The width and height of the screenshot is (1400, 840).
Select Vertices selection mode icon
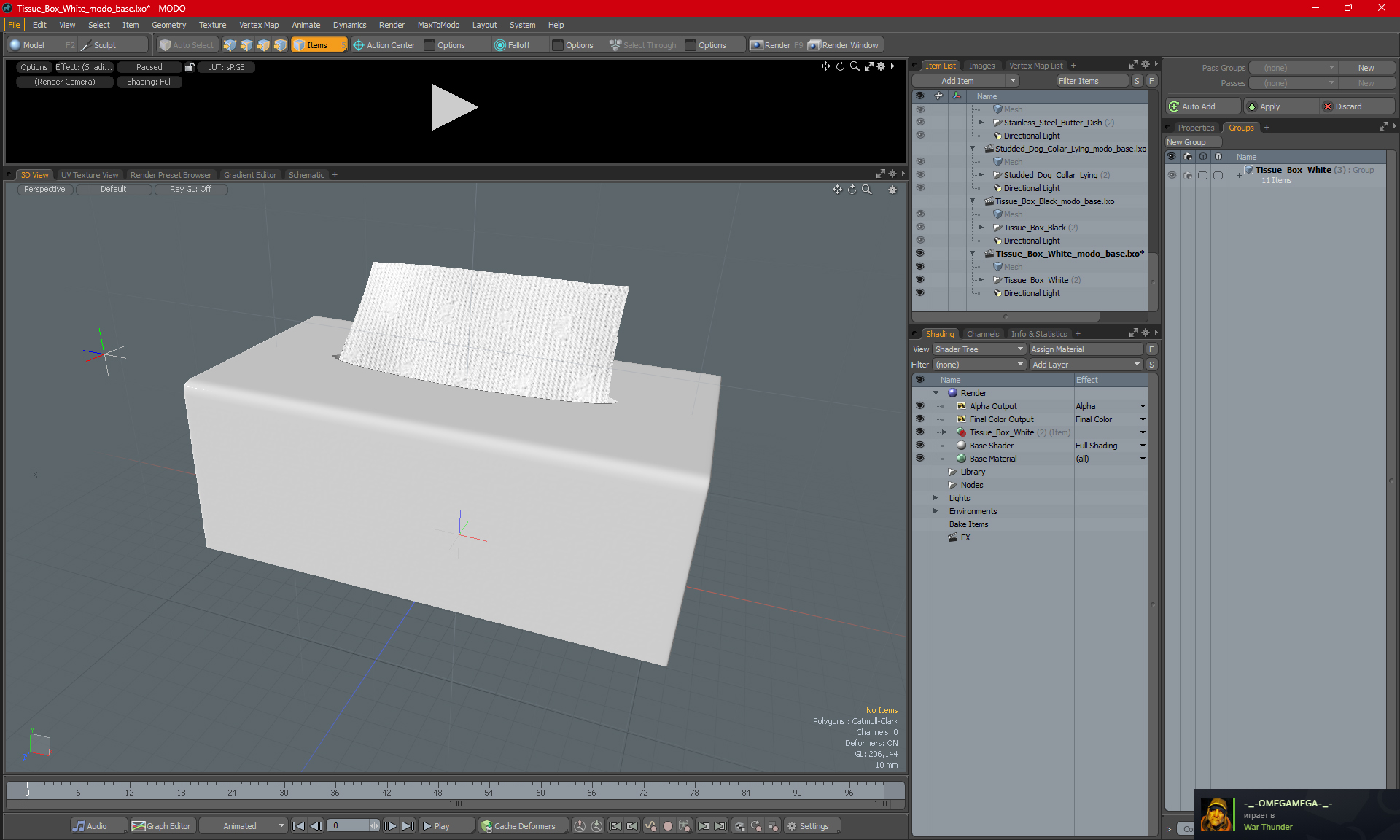pos(230,45)
